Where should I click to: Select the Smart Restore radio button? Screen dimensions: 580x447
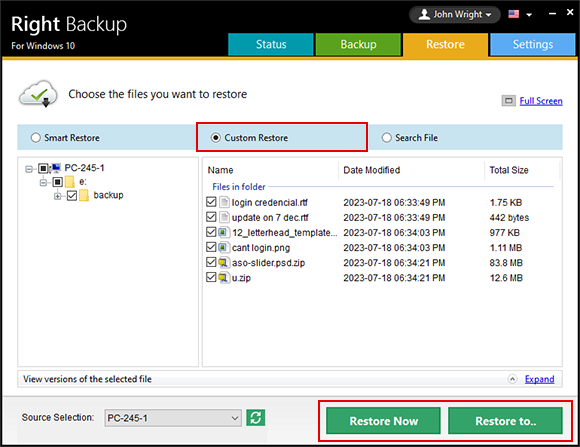[x=36, y=138]
